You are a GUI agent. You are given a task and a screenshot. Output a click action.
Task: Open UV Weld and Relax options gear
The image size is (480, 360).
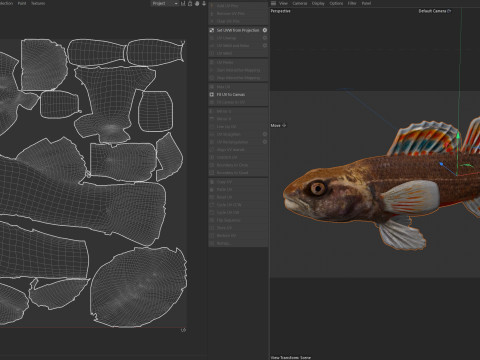265,45
